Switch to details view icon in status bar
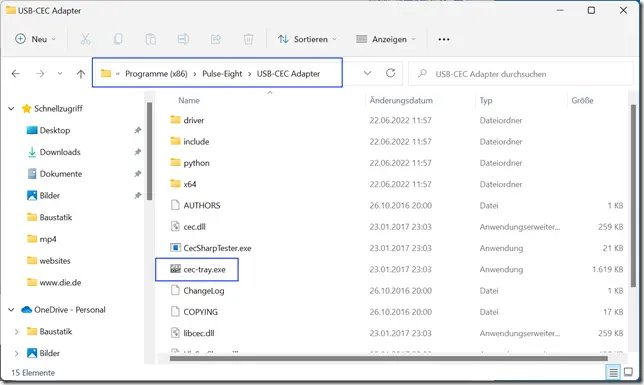Screen dimensions: 644x385 [613, 372]
